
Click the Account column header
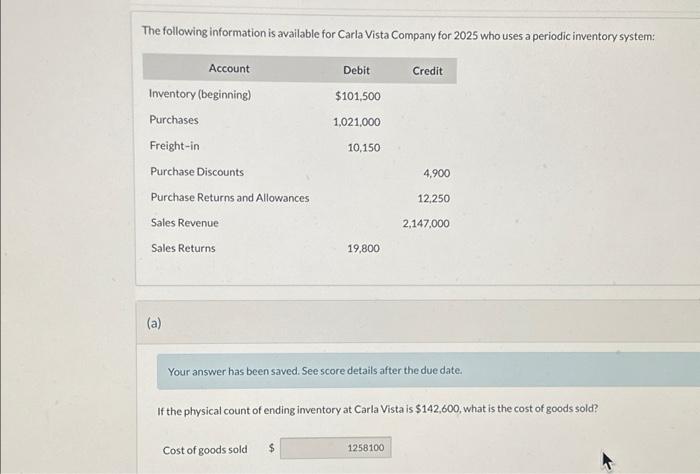(x=229, y=68)
